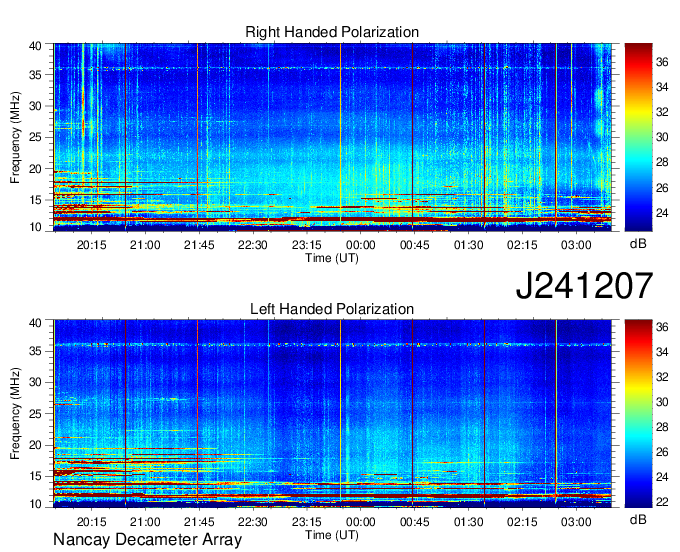Click the 20 MHz tick of the Left Handed plot
The image size is (680, 552).
(35, 445)
